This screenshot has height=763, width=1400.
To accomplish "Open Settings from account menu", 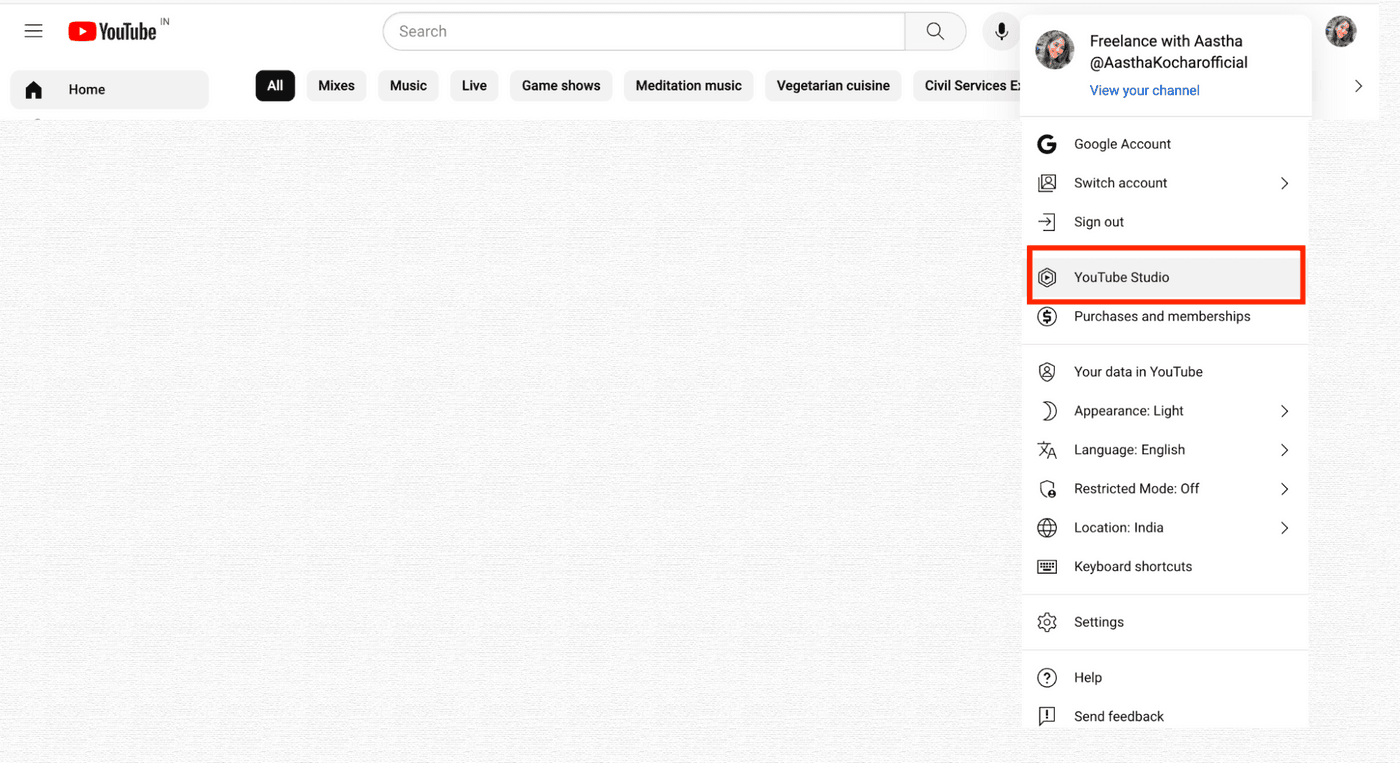I will point(1098,622).
